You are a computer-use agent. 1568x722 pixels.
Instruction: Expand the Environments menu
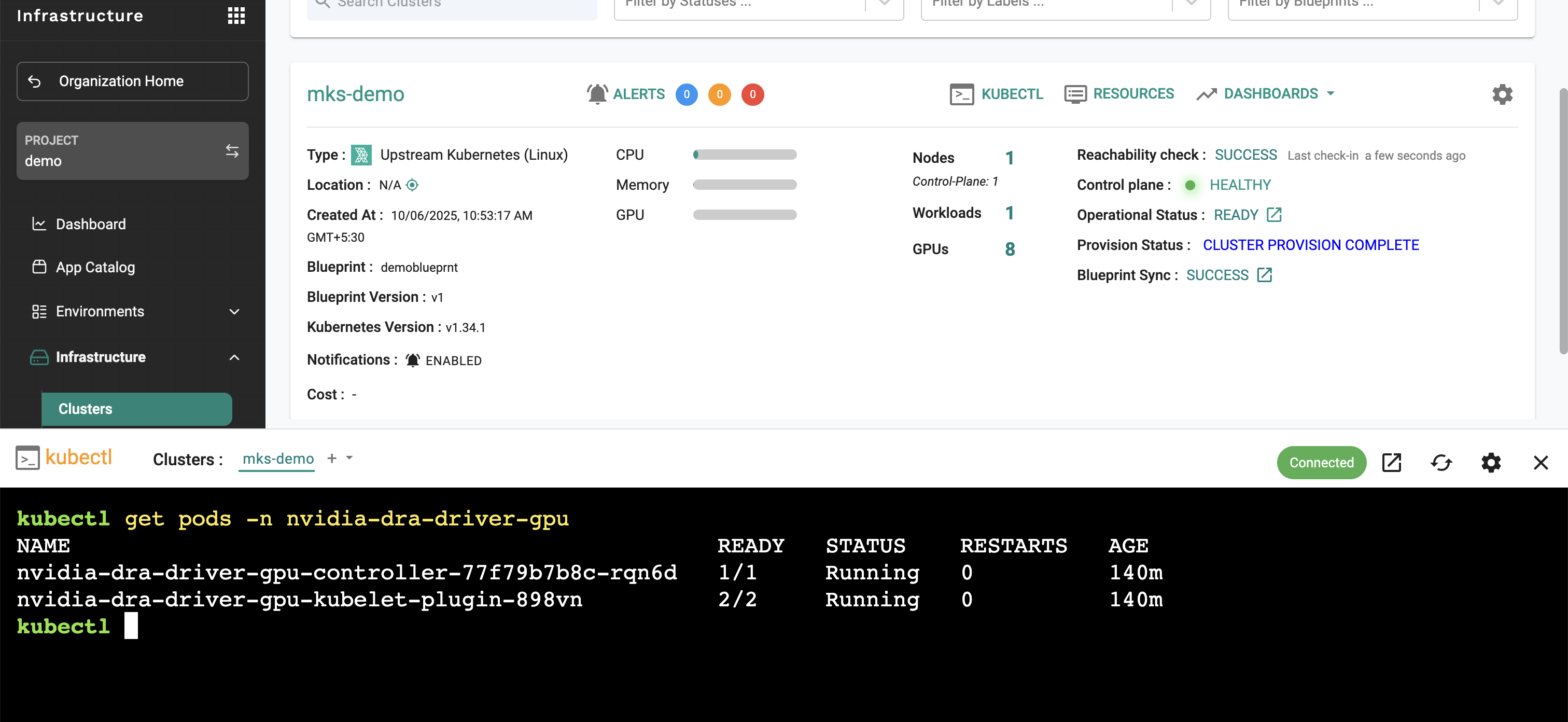pos(234,312)
